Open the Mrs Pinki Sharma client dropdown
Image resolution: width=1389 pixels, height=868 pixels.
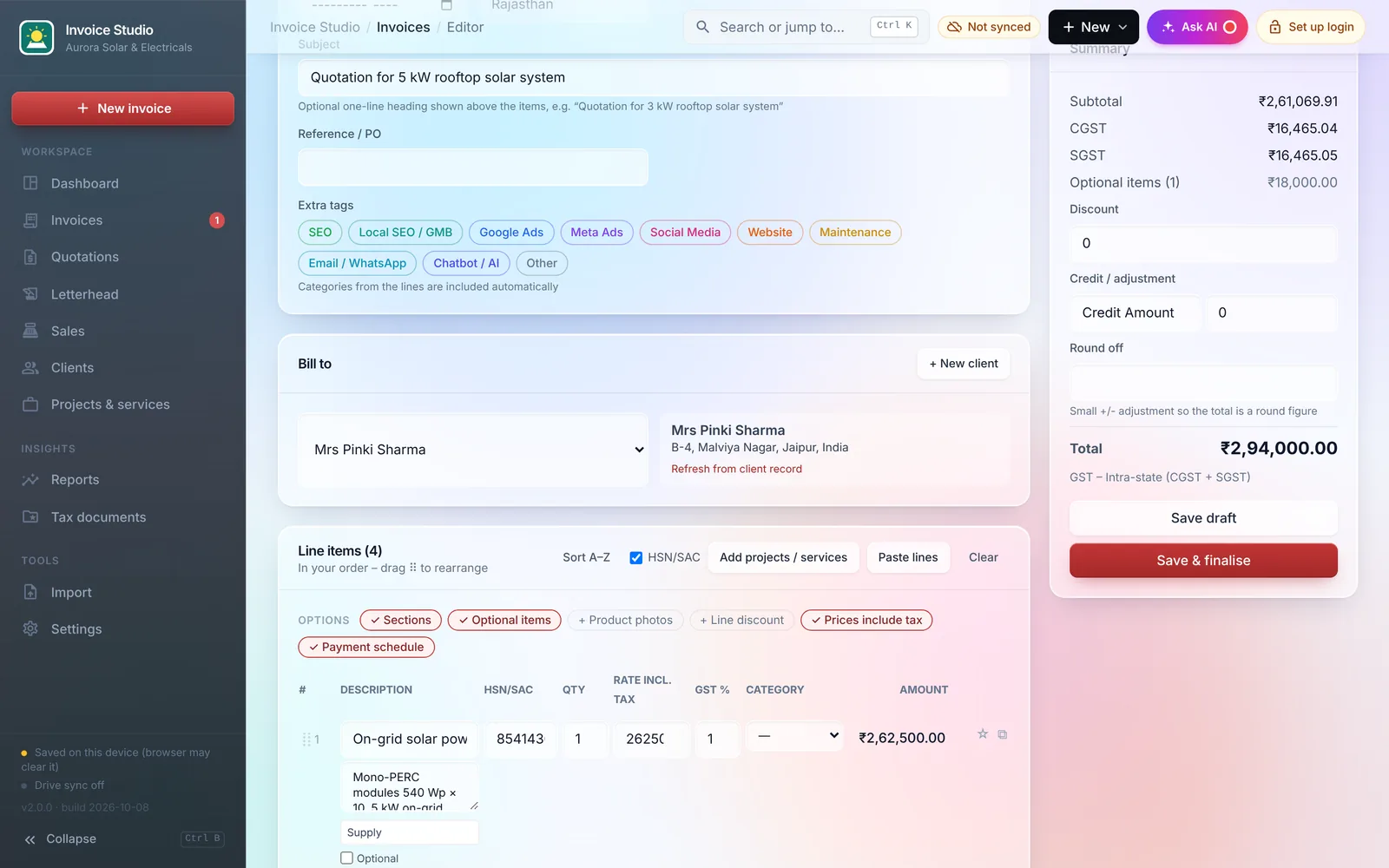click(x=473, y=450)
